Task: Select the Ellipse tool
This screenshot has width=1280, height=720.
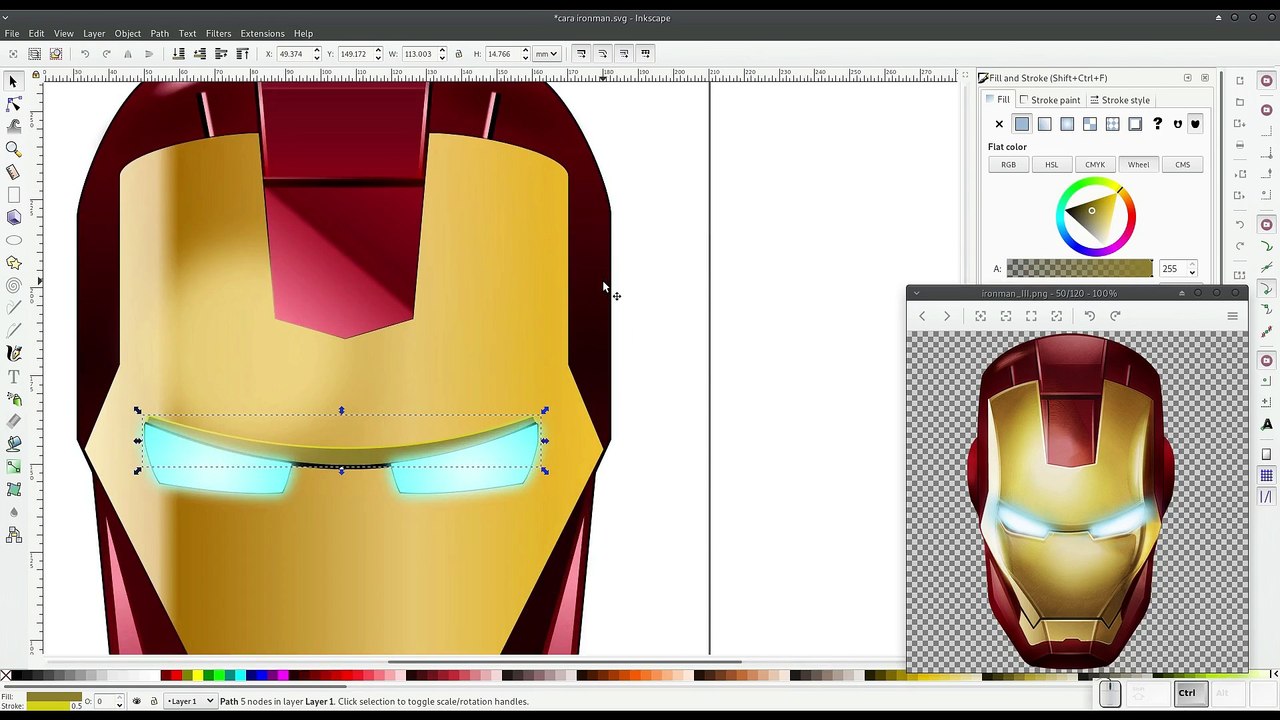Action: (14, 240)
